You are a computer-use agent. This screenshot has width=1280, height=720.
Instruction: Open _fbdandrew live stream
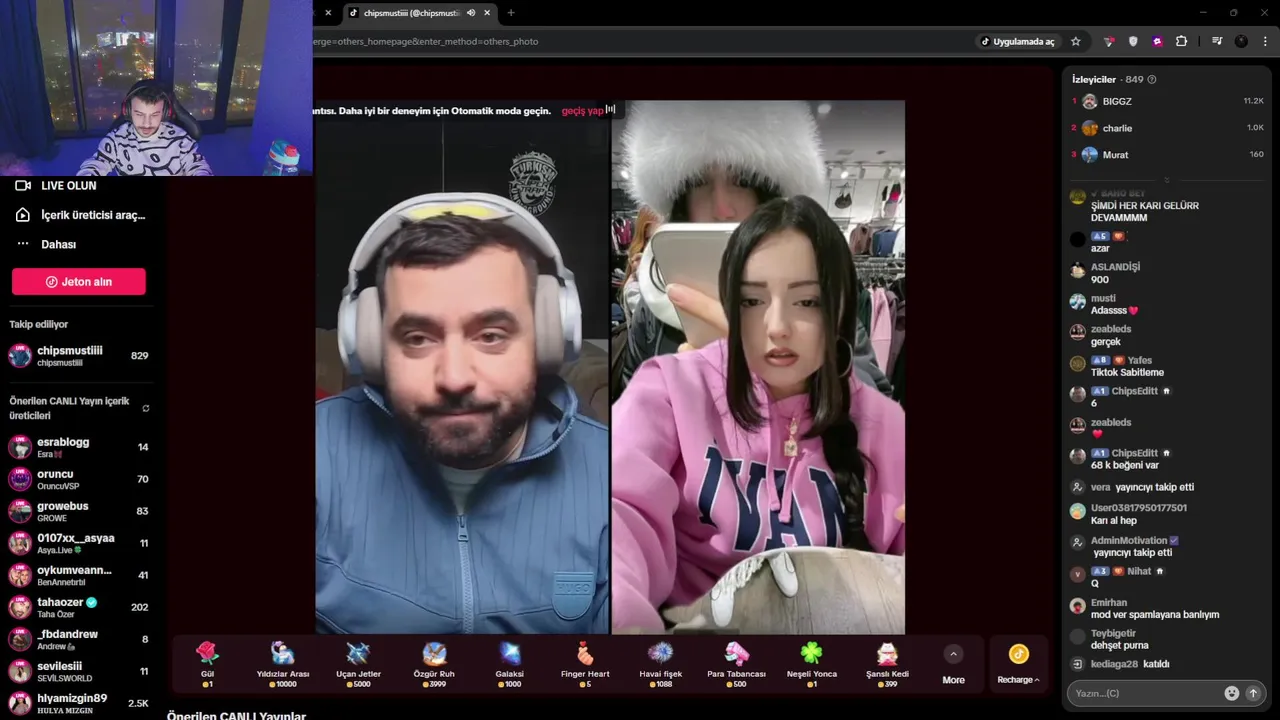pos(80,639)
